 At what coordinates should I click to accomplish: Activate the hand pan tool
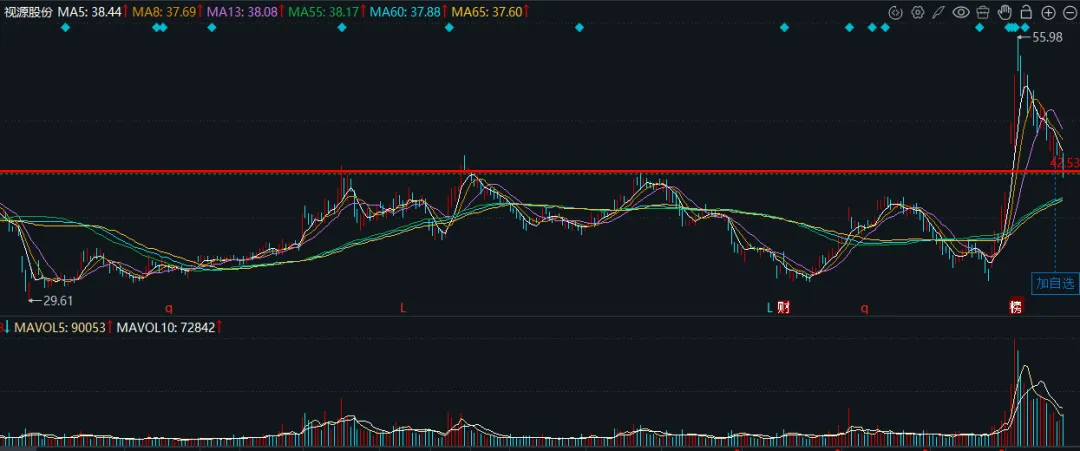[x=1005, y=12]
